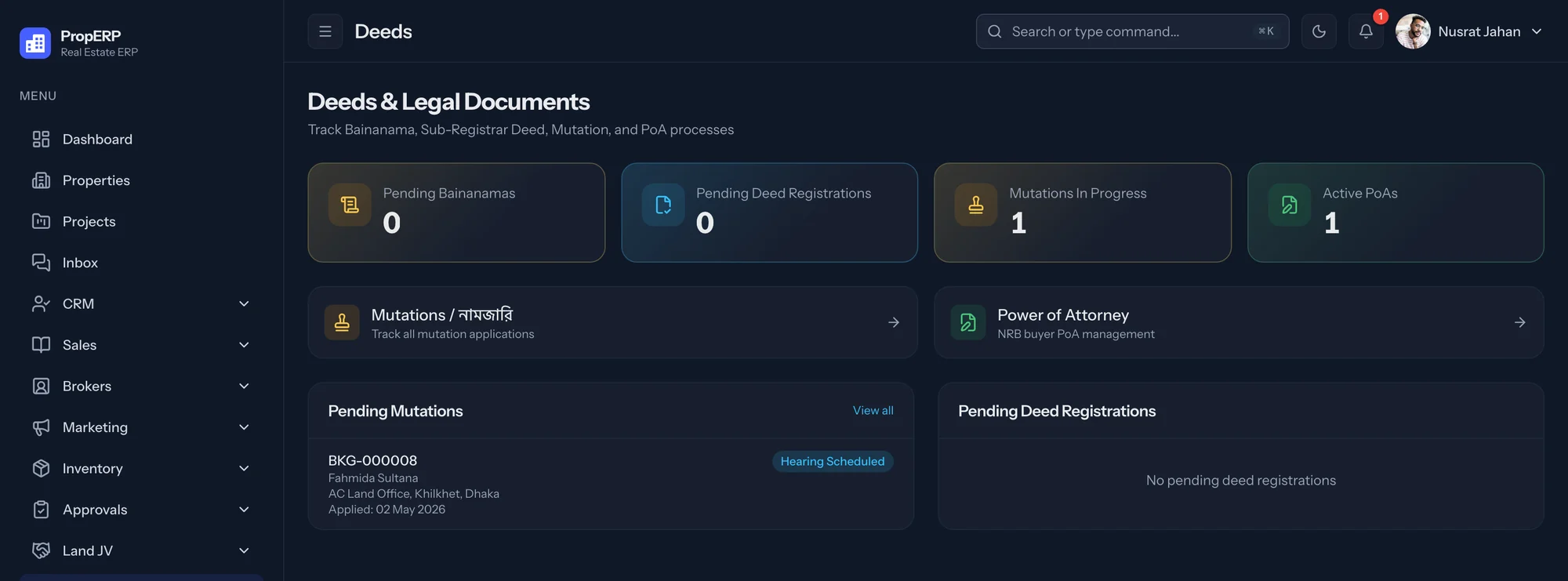Expand the Approvals menu chevron
The height and width of the screenshot is (581, 1568).
coord(244,510)
